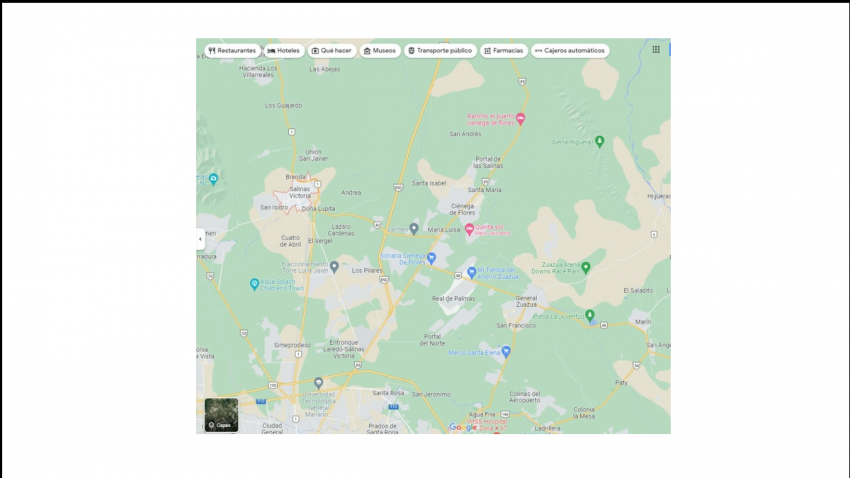
Task: Open the Google apps grid icon
Action: pyautogui.click(x=656, y=49)
